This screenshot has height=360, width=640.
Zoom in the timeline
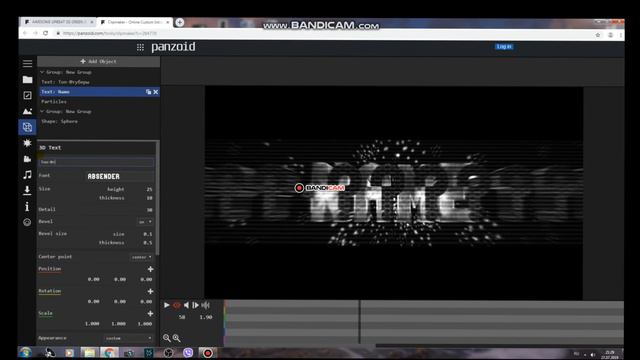click(x=176, y=338)
